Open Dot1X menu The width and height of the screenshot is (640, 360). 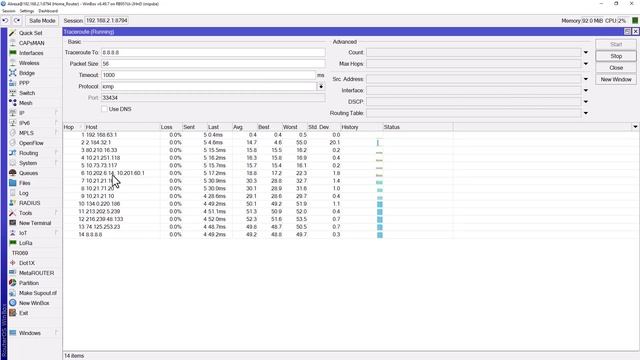[27, 263]
